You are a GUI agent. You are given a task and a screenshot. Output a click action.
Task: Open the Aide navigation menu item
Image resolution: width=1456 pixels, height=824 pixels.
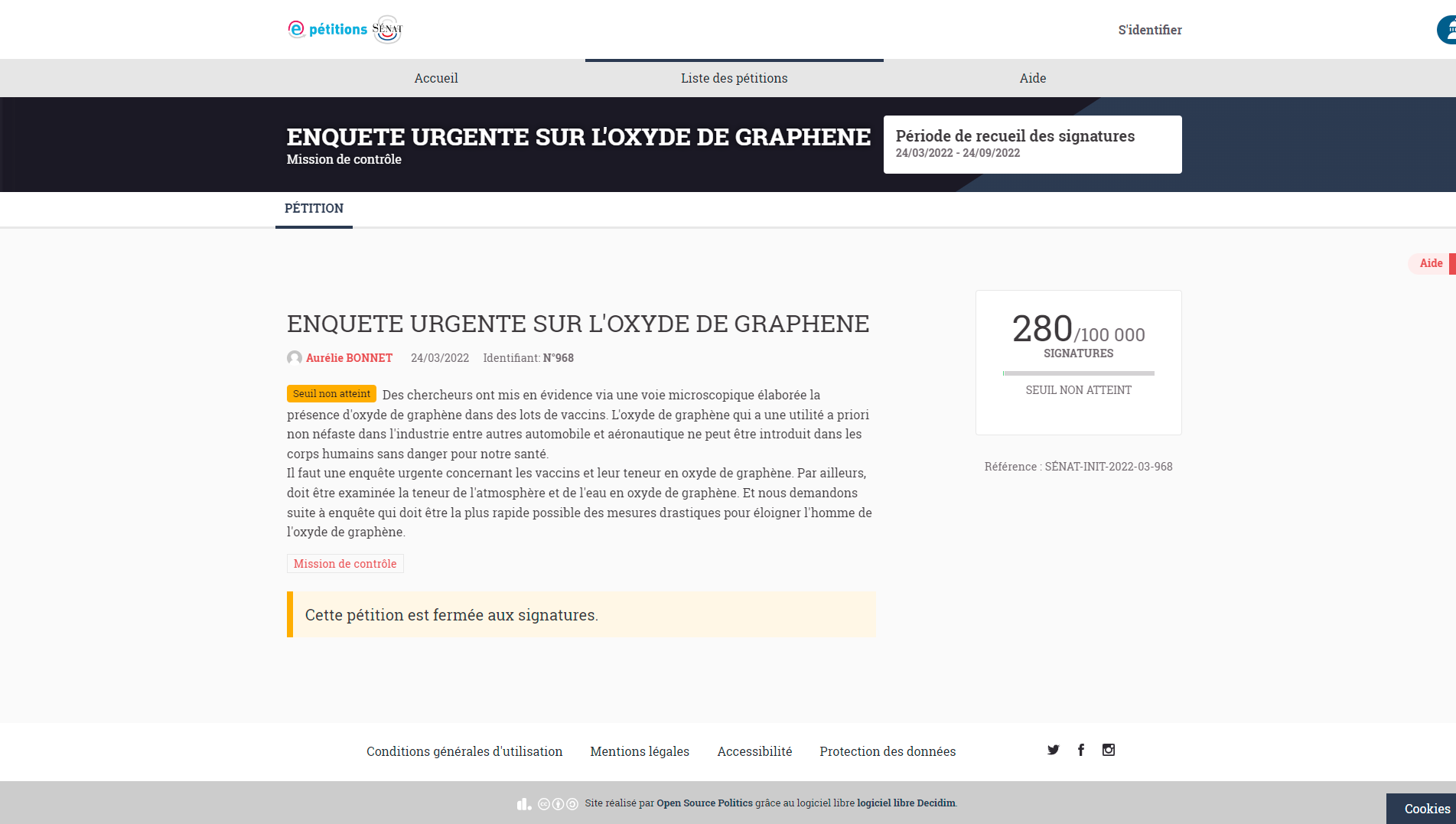[1033, 78]
